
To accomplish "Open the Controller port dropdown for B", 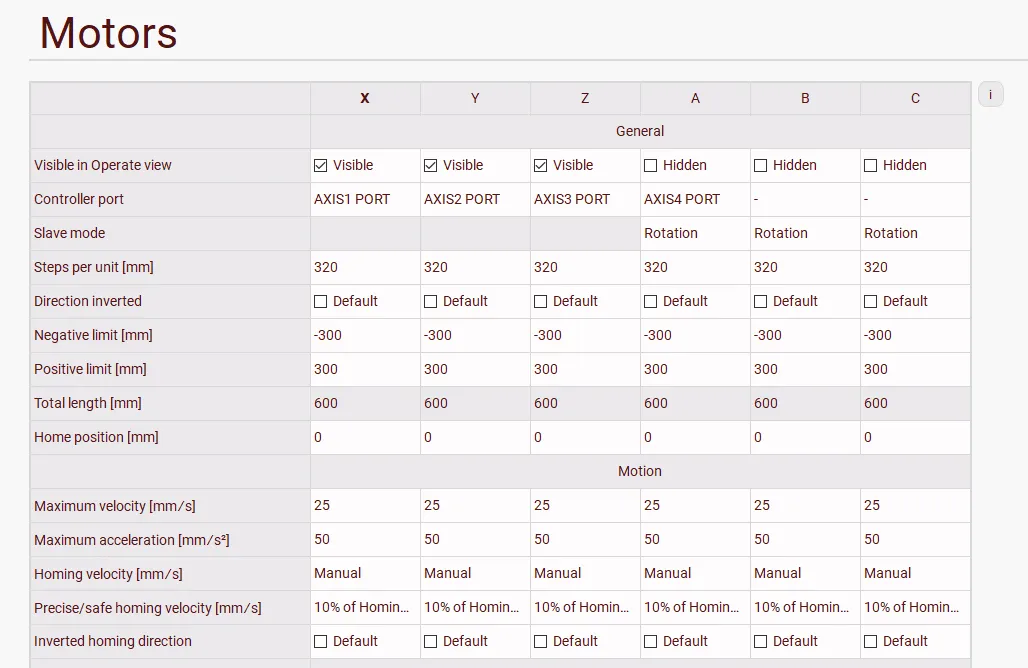I will pos(806,199).
